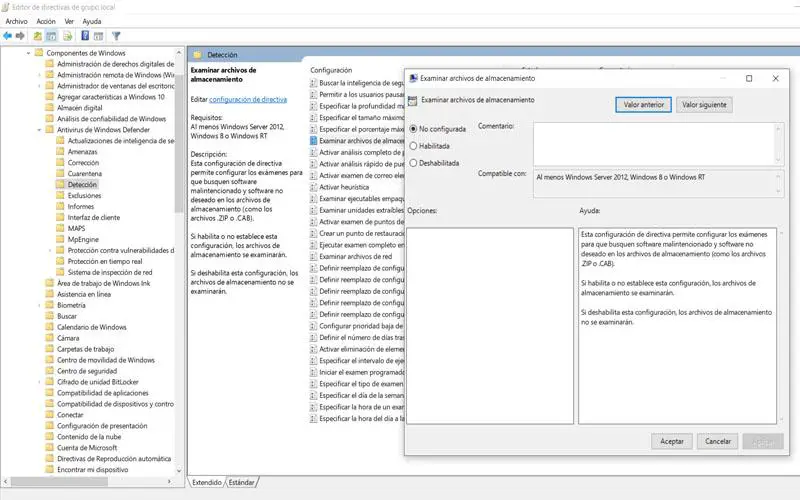Select the Ejecutar examen completo setting row
The width and height of the screenshot is (800, 500).
pos(357,245)
